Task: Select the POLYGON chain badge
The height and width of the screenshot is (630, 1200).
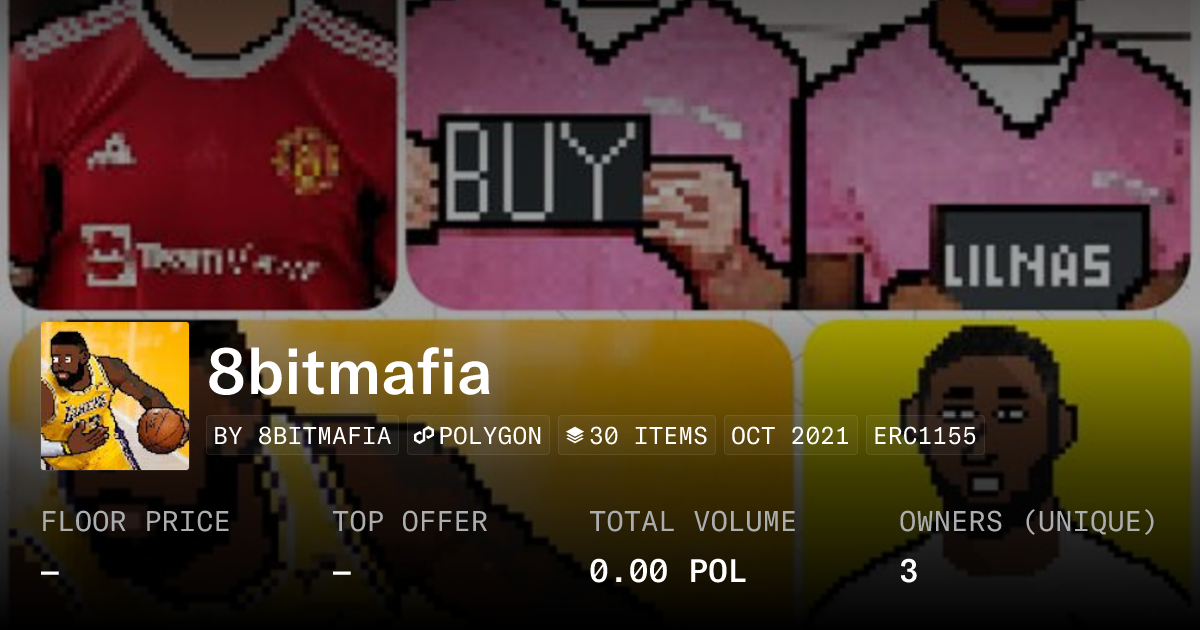Action: coord(478,436)
